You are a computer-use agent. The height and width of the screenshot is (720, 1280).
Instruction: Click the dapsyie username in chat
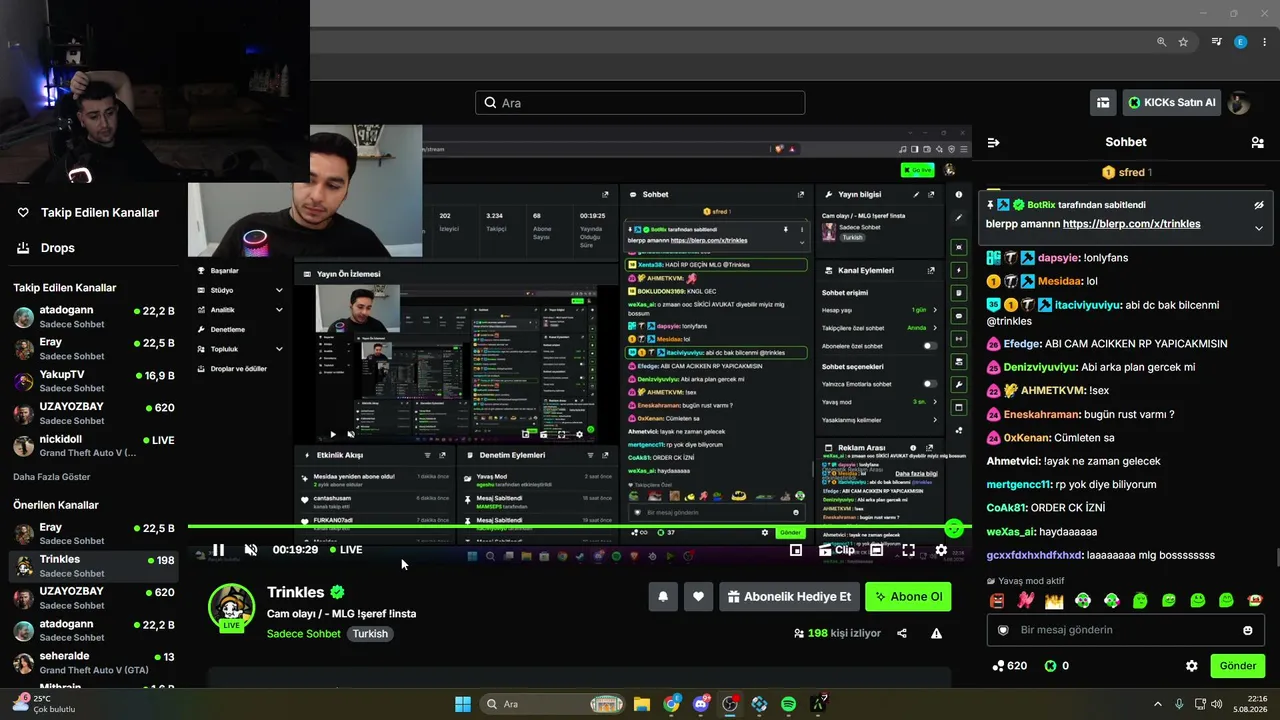tap(1059, 258)
